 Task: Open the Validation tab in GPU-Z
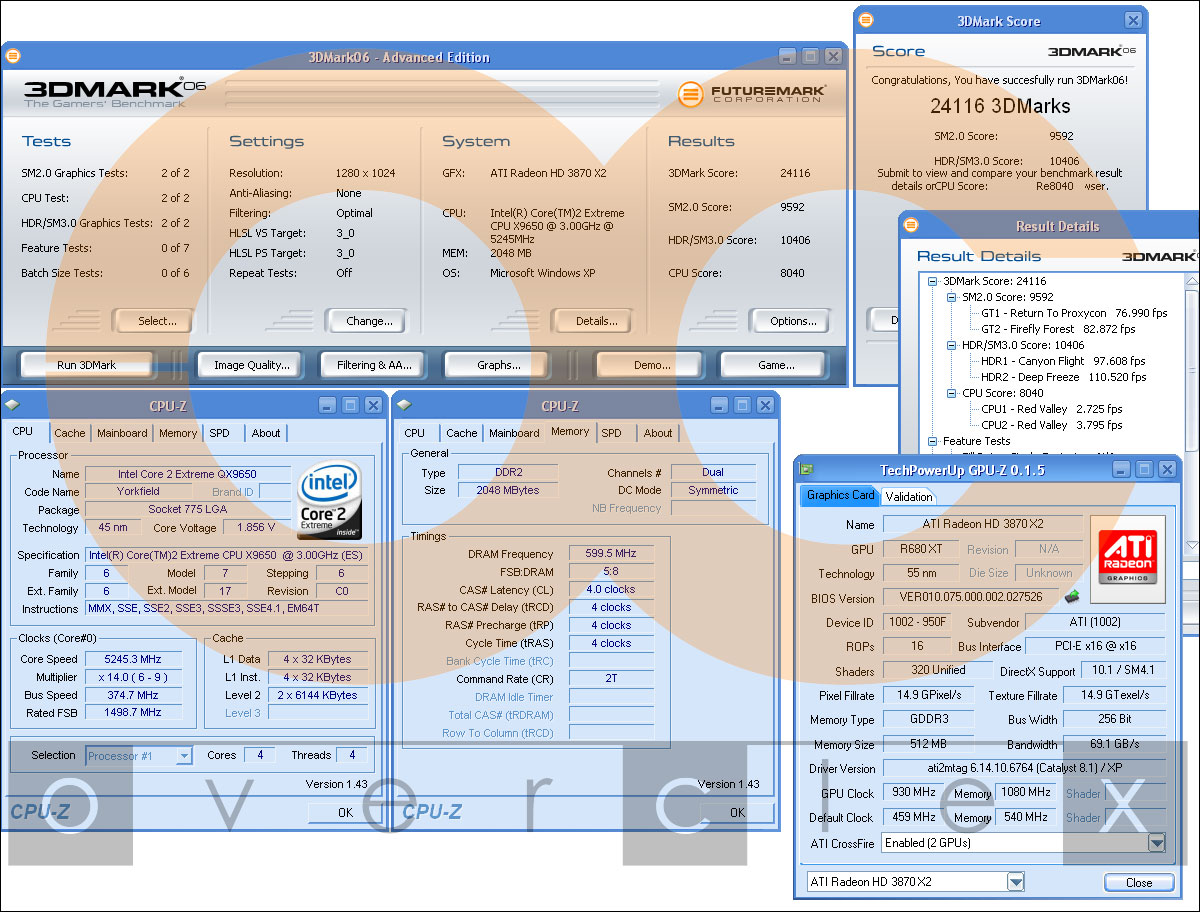[909, 497]
